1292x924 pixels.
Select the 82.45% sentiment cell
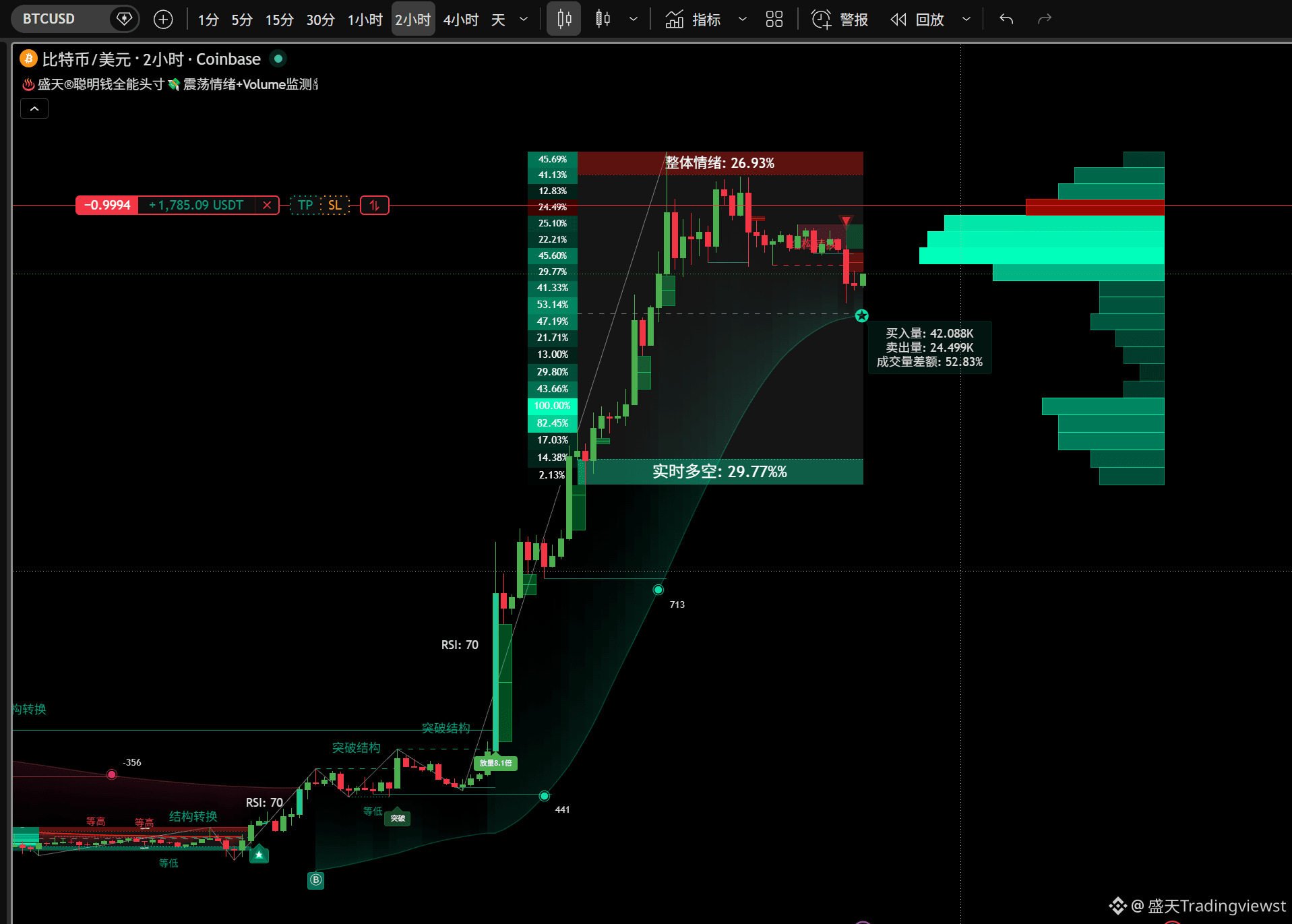click(x=552, y=423)
